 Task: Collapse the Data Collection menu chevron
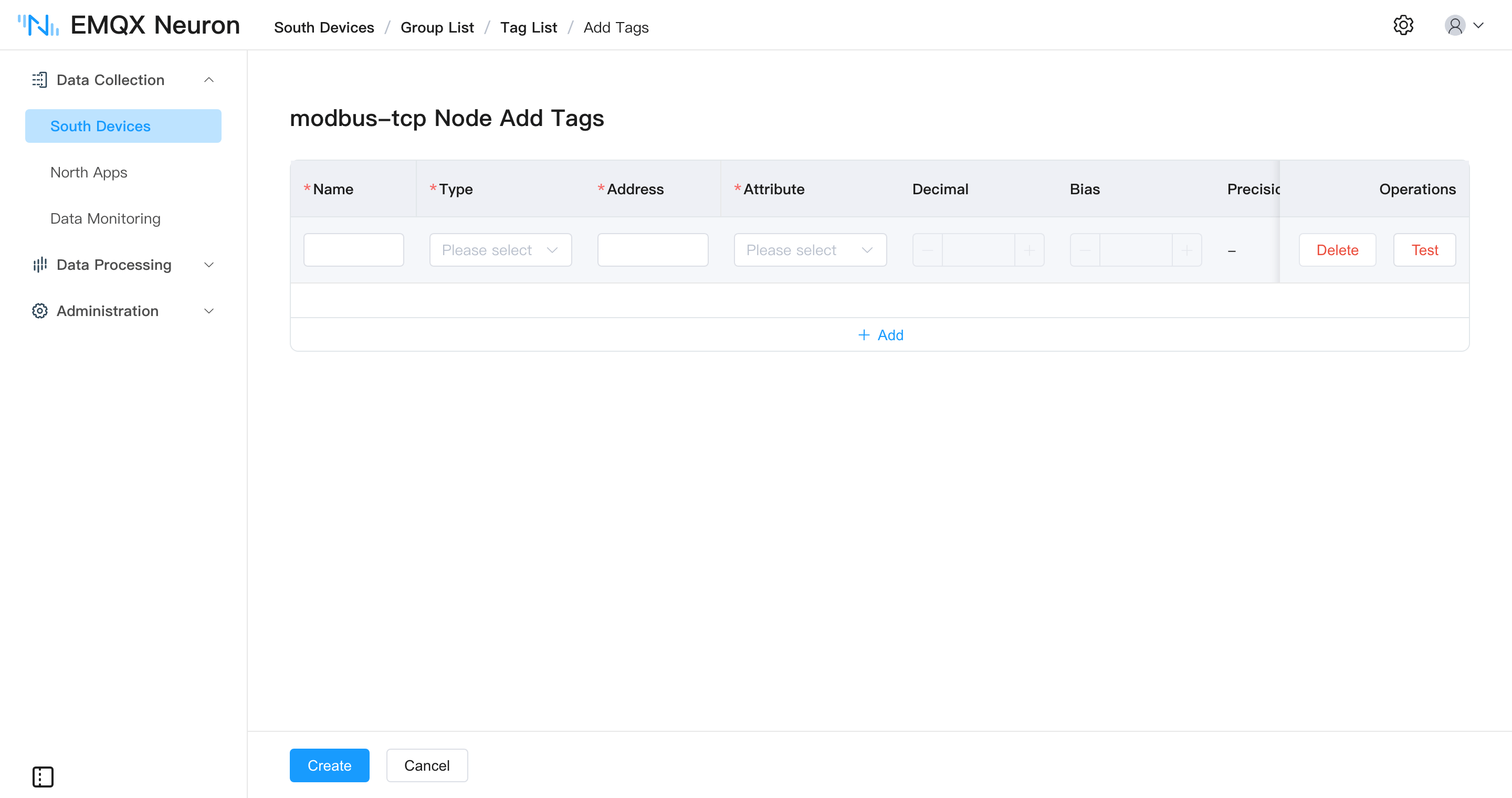pyautogui.click(x=208, y=80)
